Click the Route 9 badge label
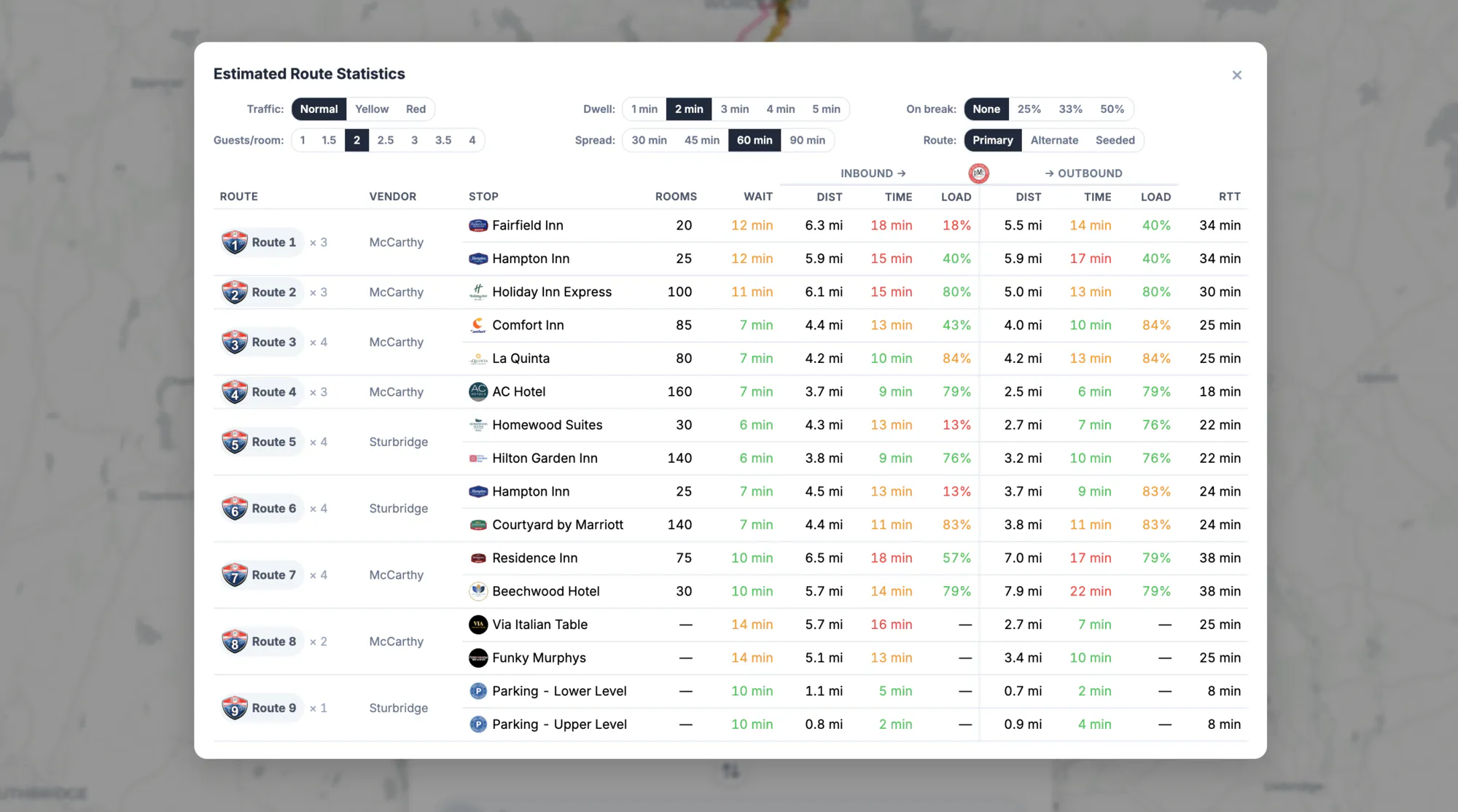 [x=274, y=708]
